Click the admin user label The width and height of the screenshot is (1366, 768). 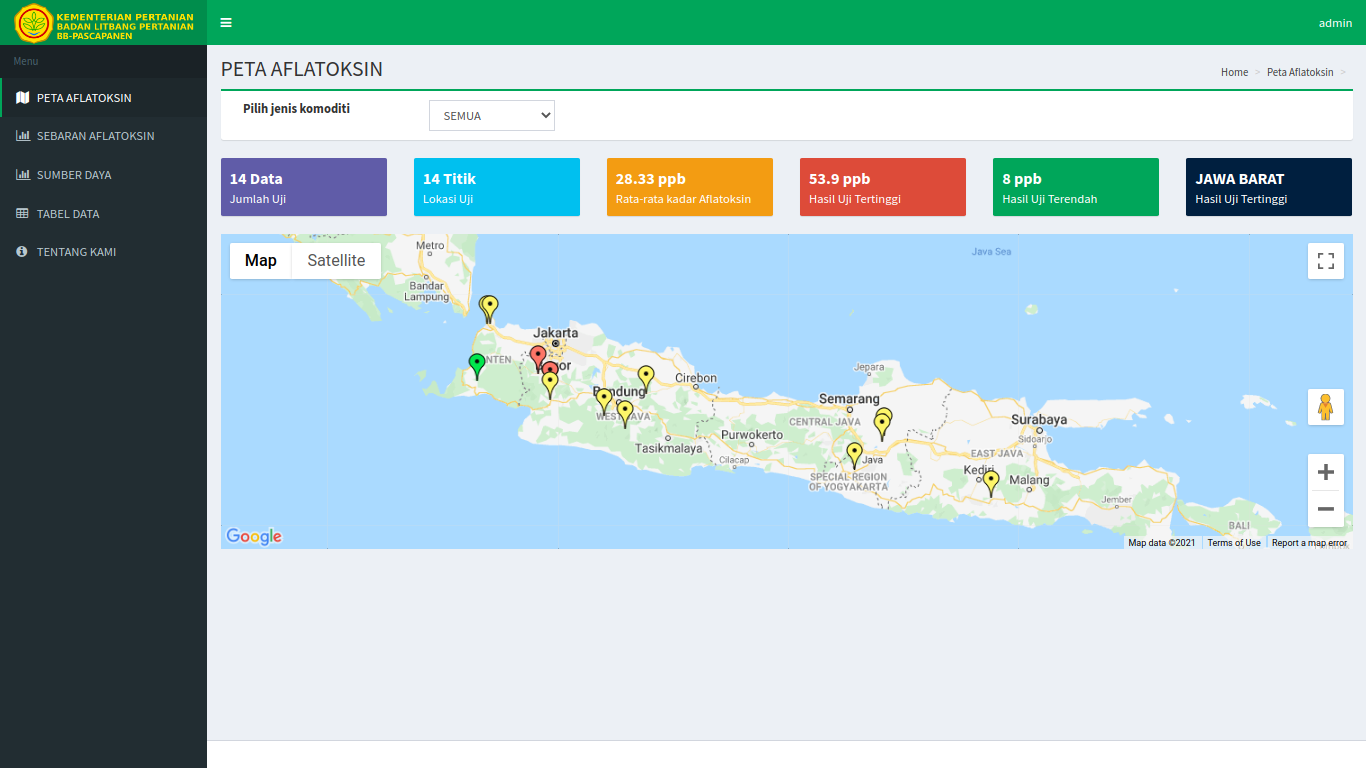click(x=1335, y=23)
